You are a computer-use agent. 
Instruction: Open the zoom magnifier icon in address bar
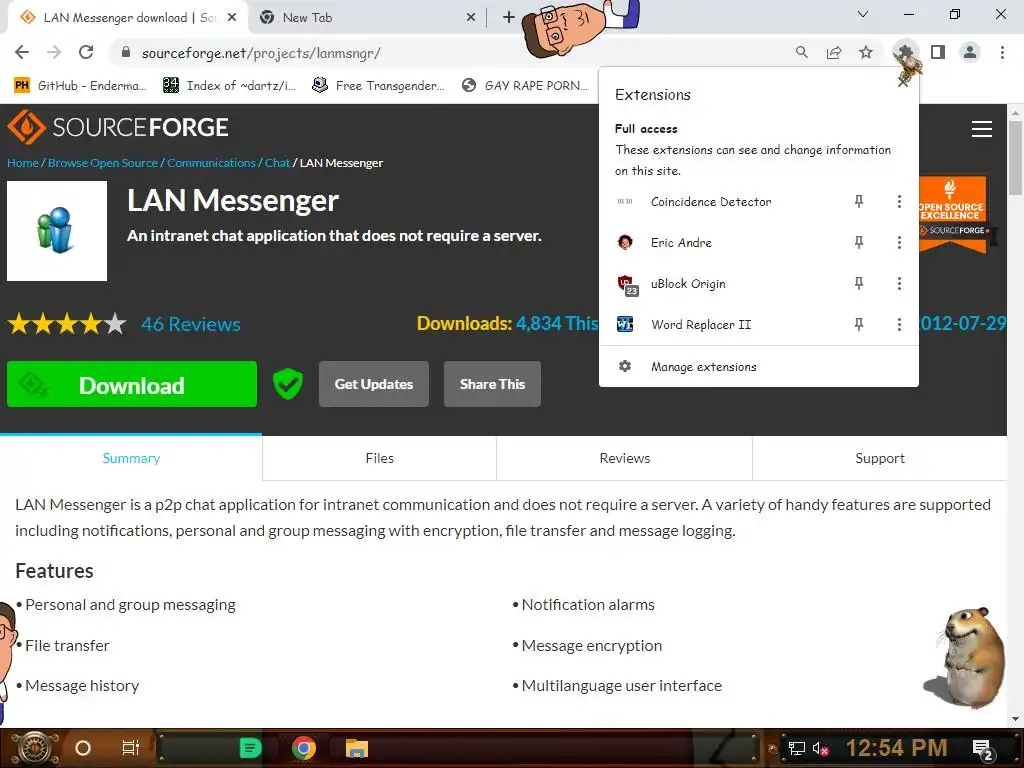(801, 52)
